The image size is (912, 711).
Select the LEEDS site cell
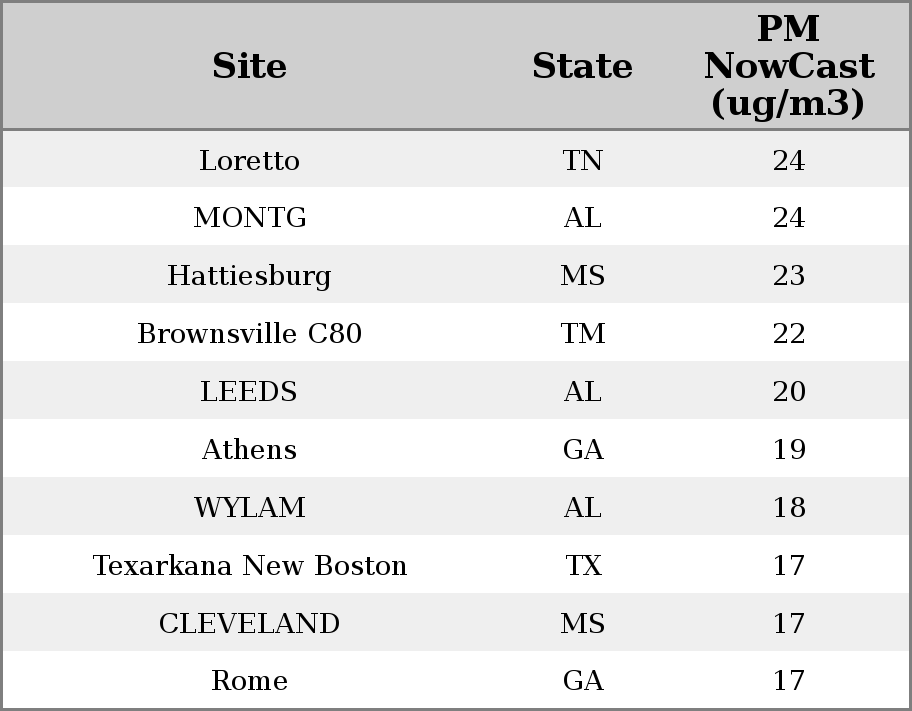point(249,392)
